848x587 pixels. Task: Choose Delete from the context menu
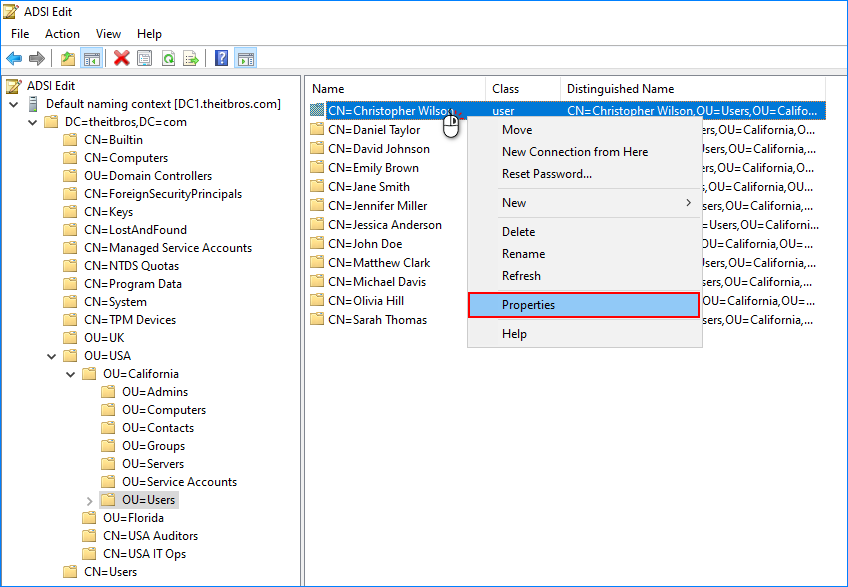click(x=585, y=232)
